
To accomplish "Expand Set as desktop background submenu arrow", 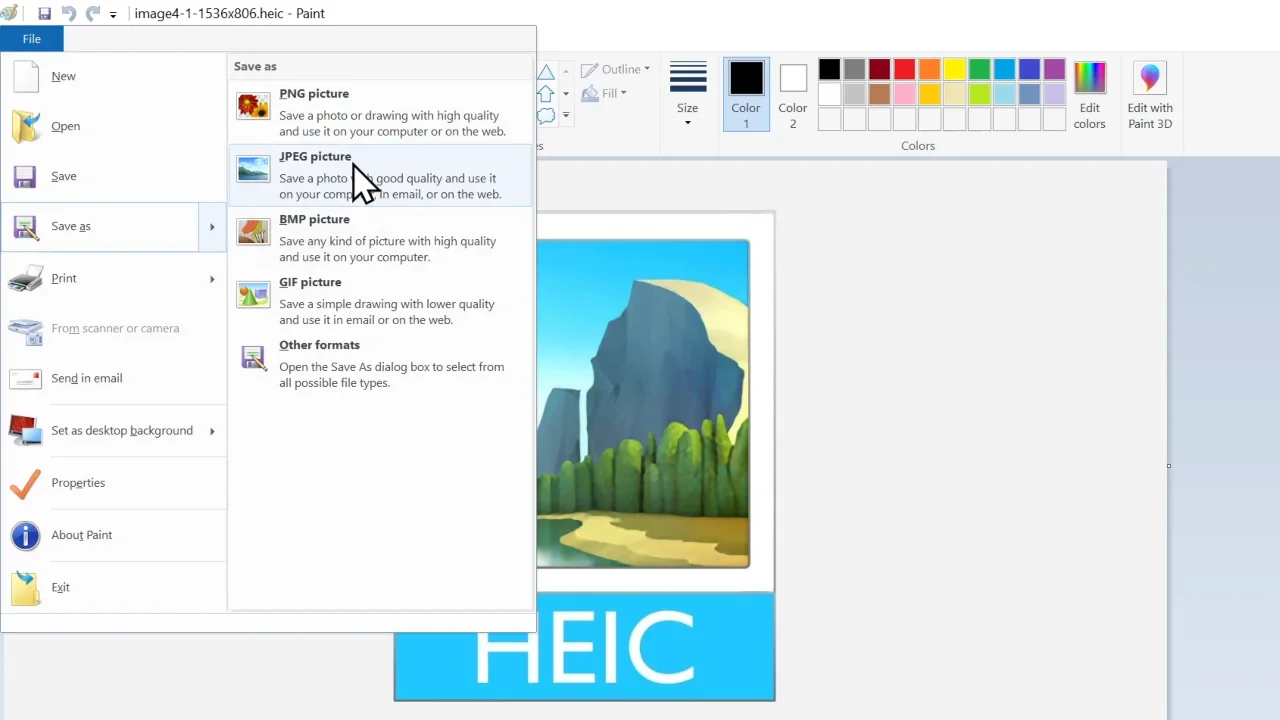I will click(212, 431).
